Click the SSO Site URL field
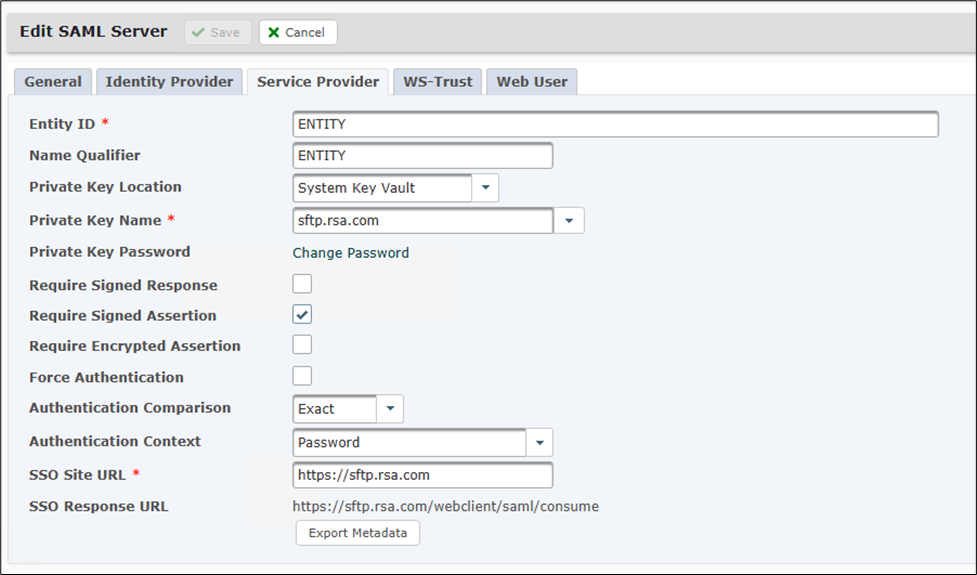The image size is (977, 575). point(422,475)
